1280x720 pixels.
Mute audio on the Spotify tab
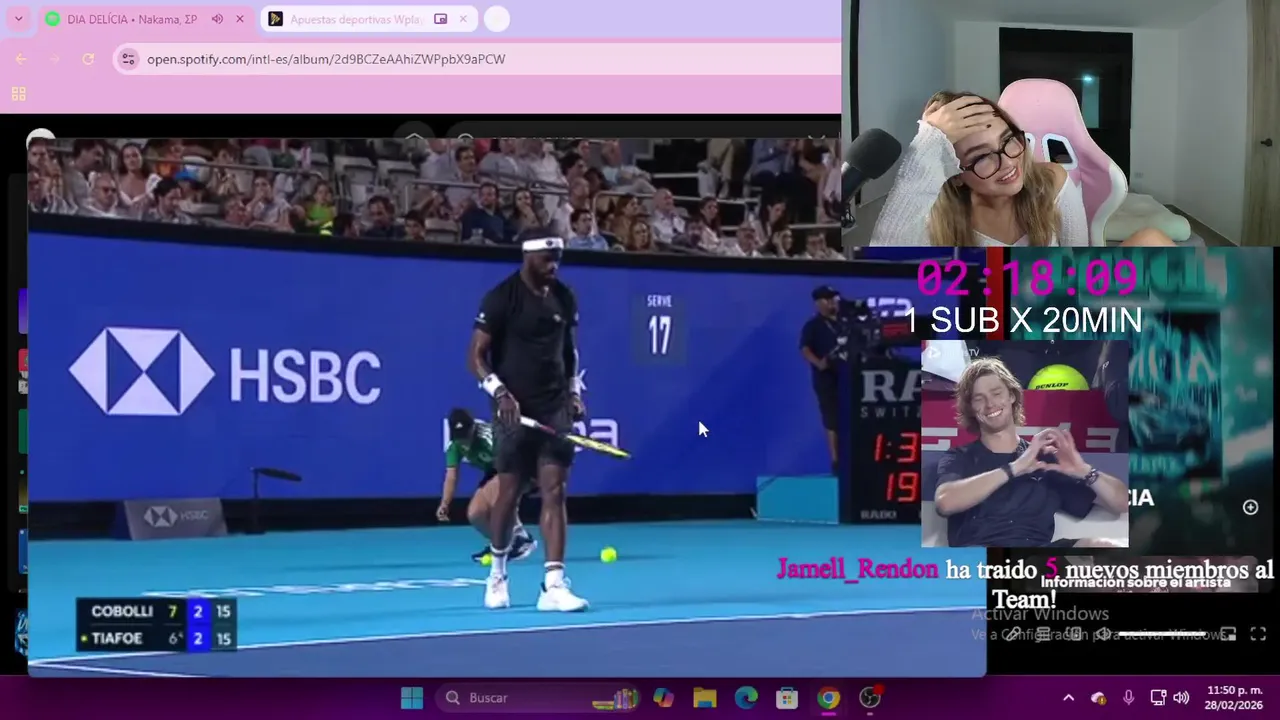tap(217, 19)
